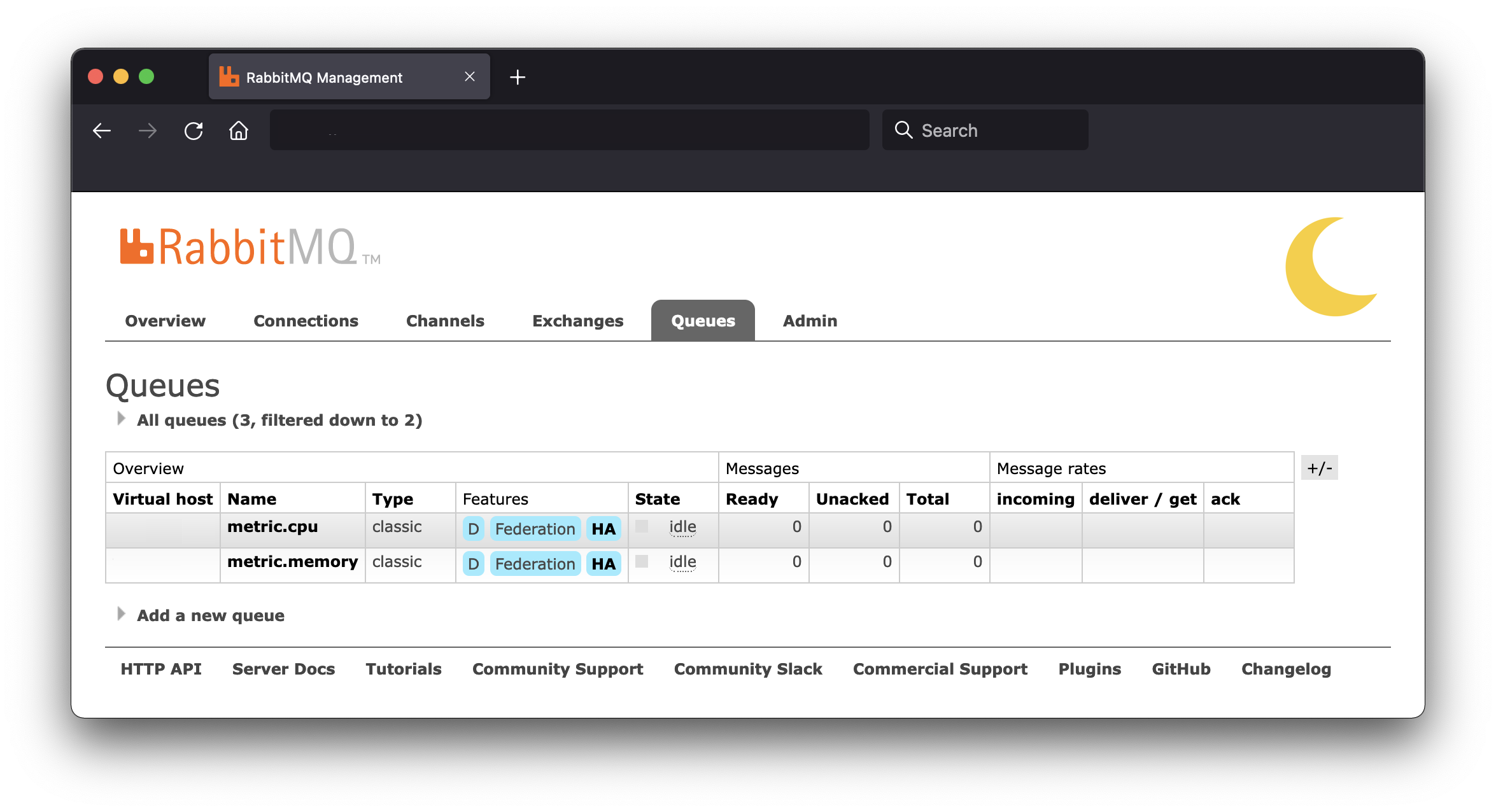This screenshot has width=1496, height=812.
Task: Click the +/- column selector button
Action: pos(1319,468)
